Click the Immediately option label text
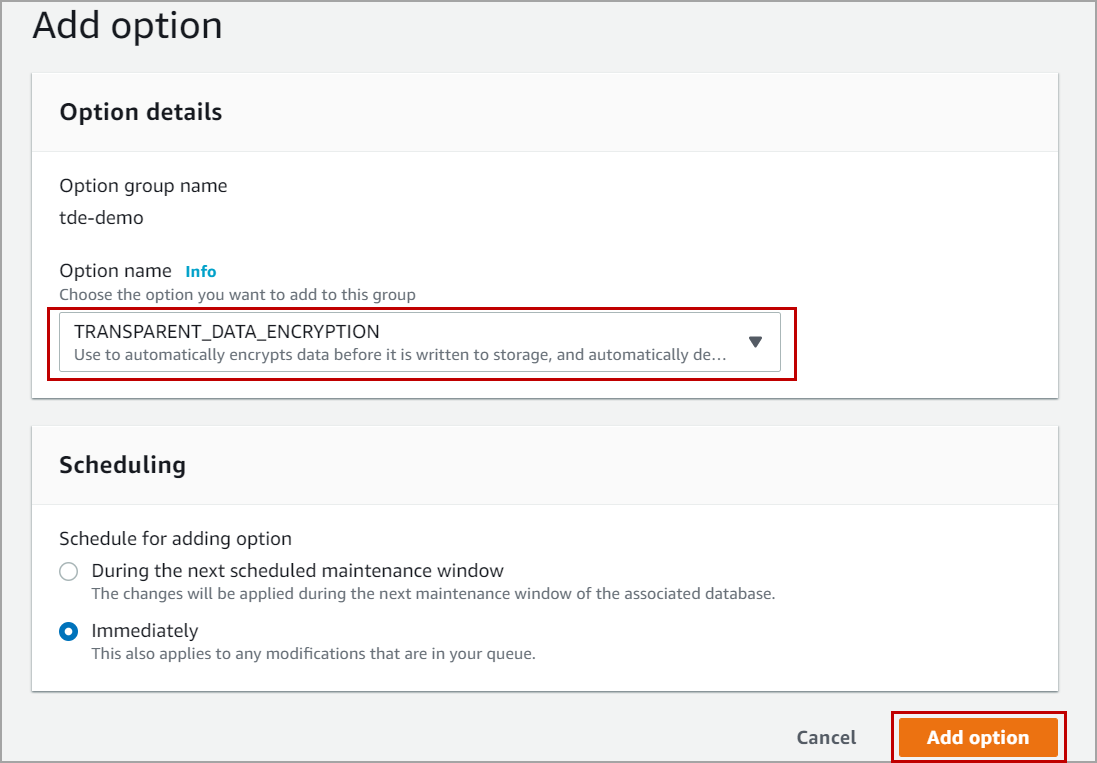Image resolution: width=1097 pixels, height=763 pixels. point(145,631)
